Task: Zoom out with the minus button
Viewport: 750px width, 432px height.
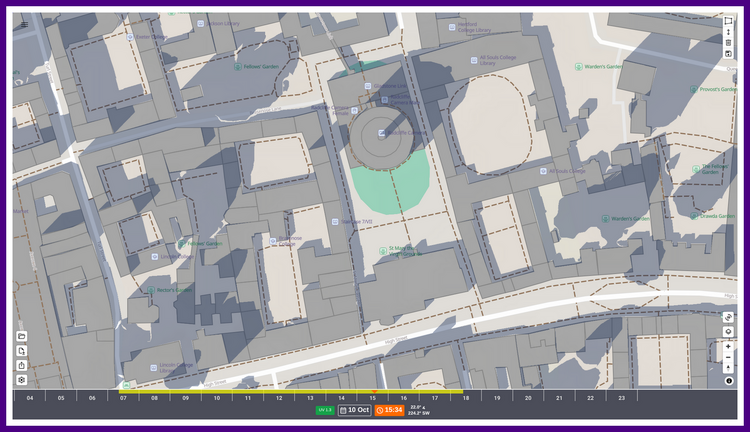Action: (x=728, y=357)
